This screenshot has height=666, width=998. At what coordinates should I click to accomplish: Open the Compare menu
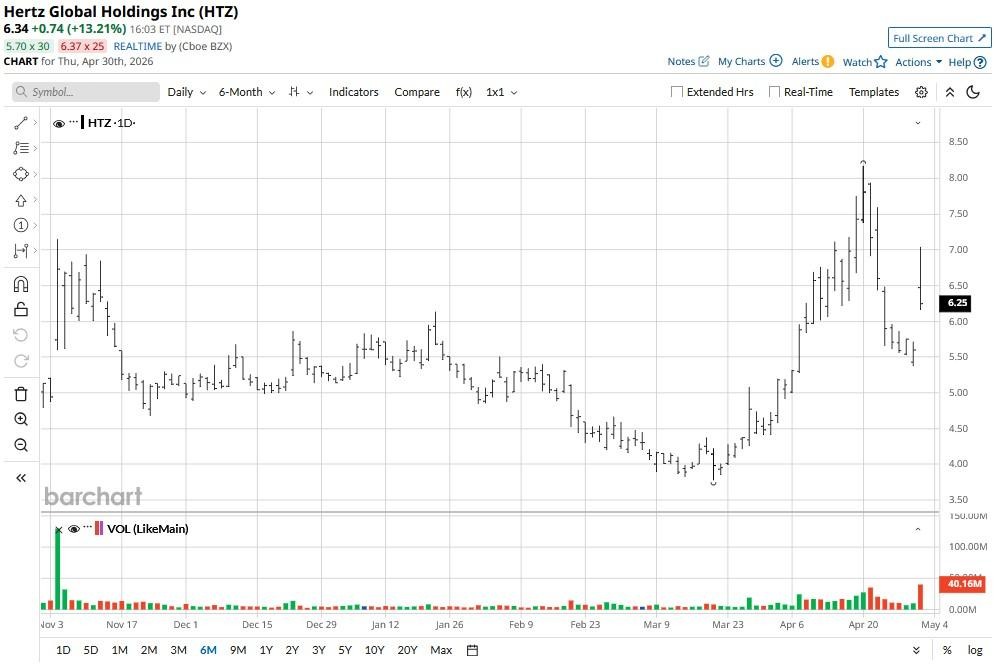click(x=417, y=92)
